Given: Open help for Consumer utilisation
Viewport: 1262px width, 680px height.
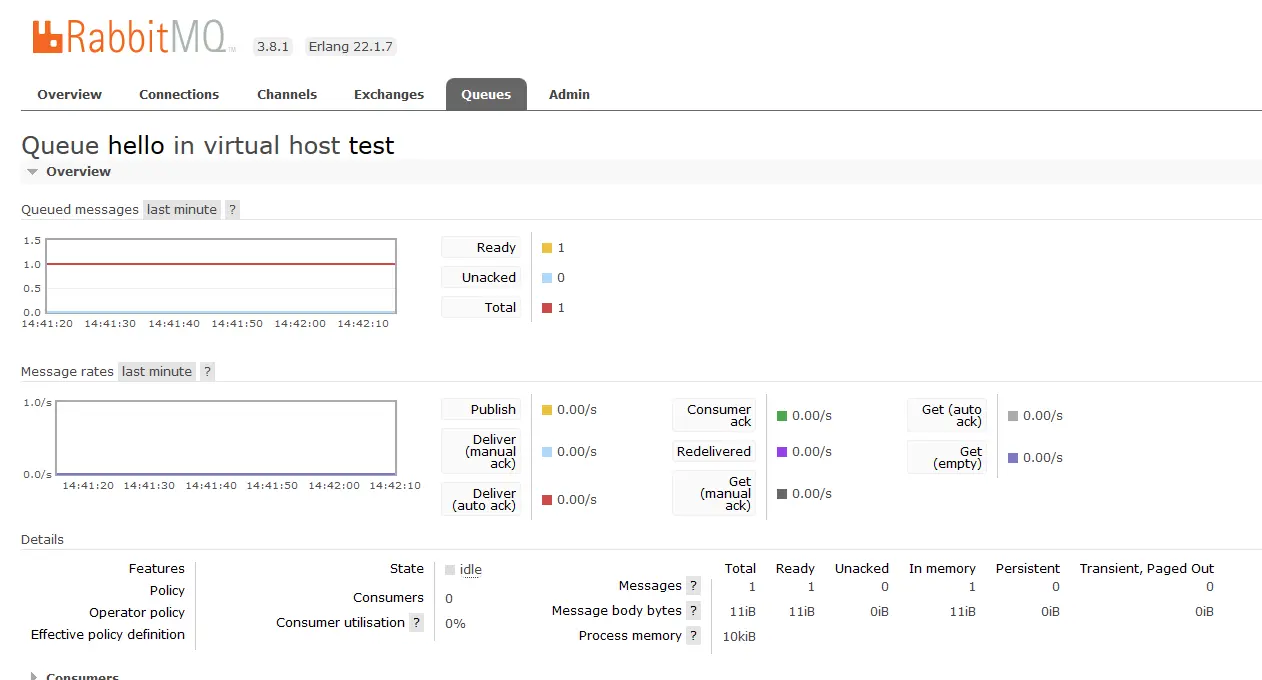Looking at the screenshot, I should point(417,622).
